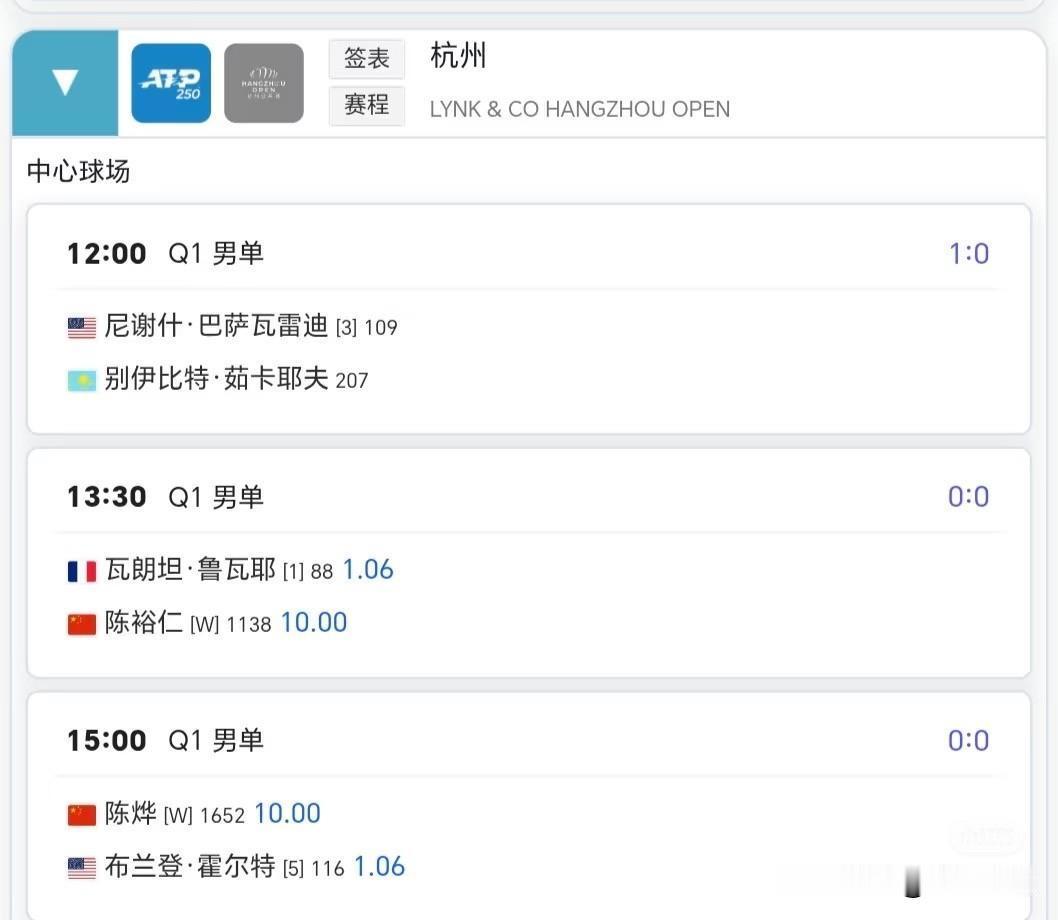Click the USA flag beside 布兰登·霍尔特
1058x920 pixels.
(x=82, y=868)
